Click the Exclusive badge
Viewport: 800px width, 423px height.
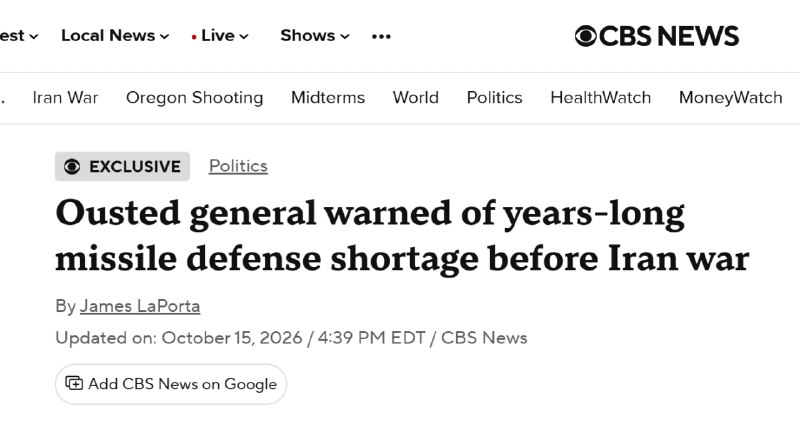(122, 166)
